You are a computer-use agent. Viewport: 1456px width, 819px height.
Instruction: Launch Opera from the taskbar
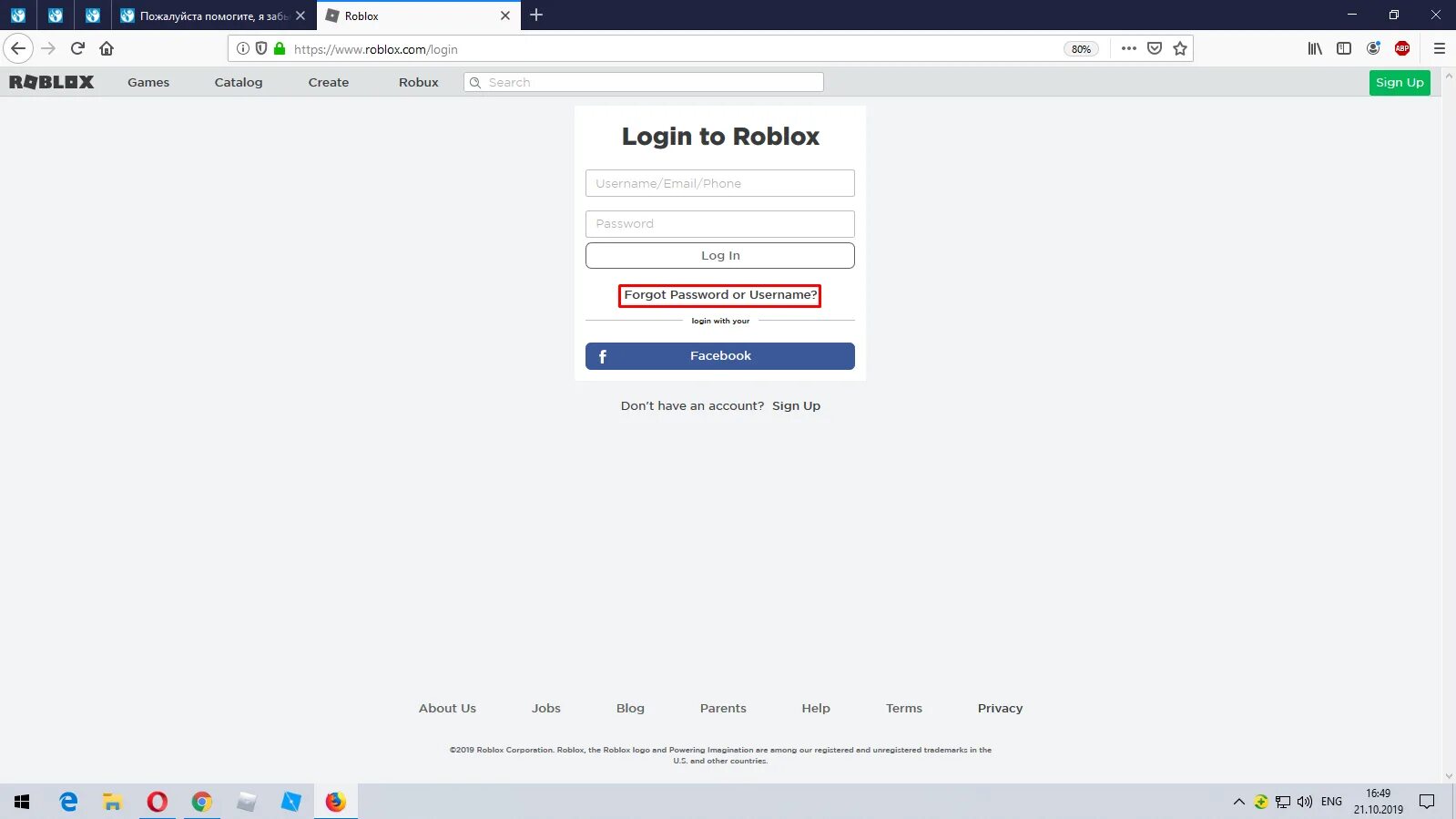[x=158, y=802]
